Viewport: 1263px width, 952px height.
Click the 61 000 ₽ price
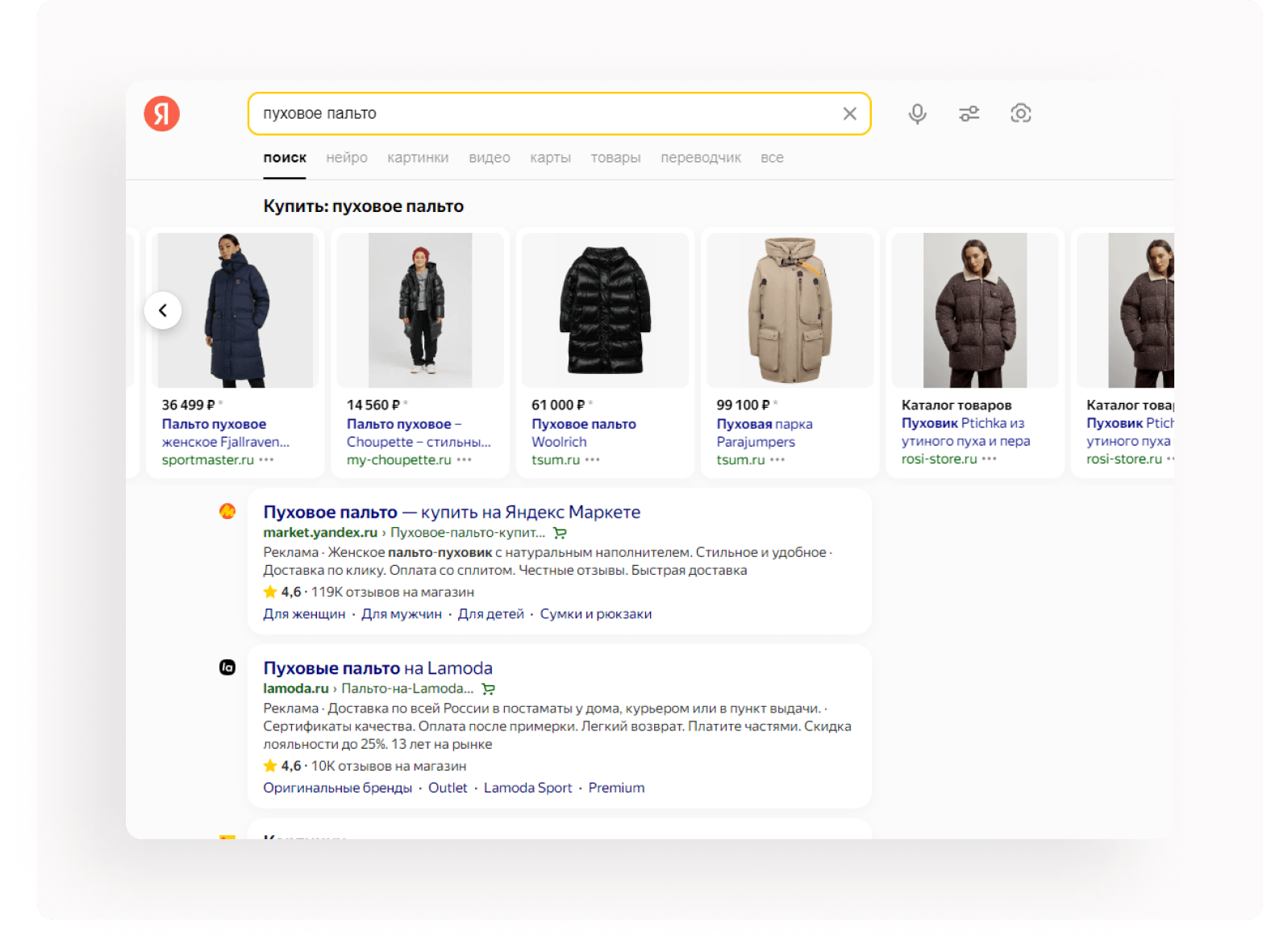[558, 405]
